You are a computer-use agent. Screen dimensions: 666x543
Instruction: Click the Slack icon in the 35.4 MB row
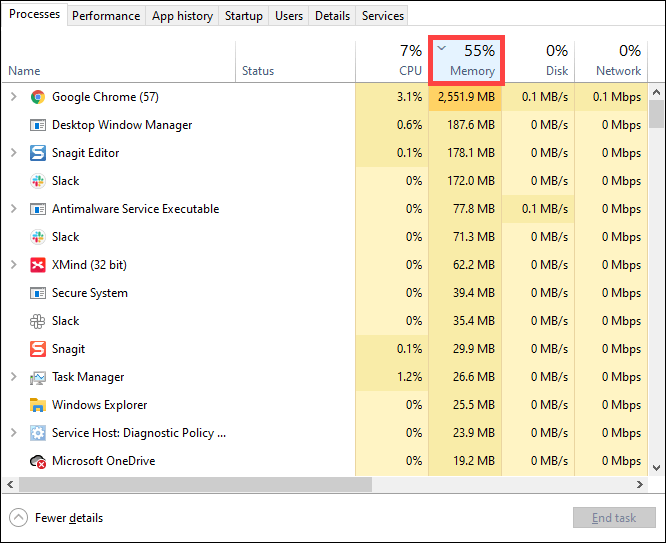[x=38, y=321]
